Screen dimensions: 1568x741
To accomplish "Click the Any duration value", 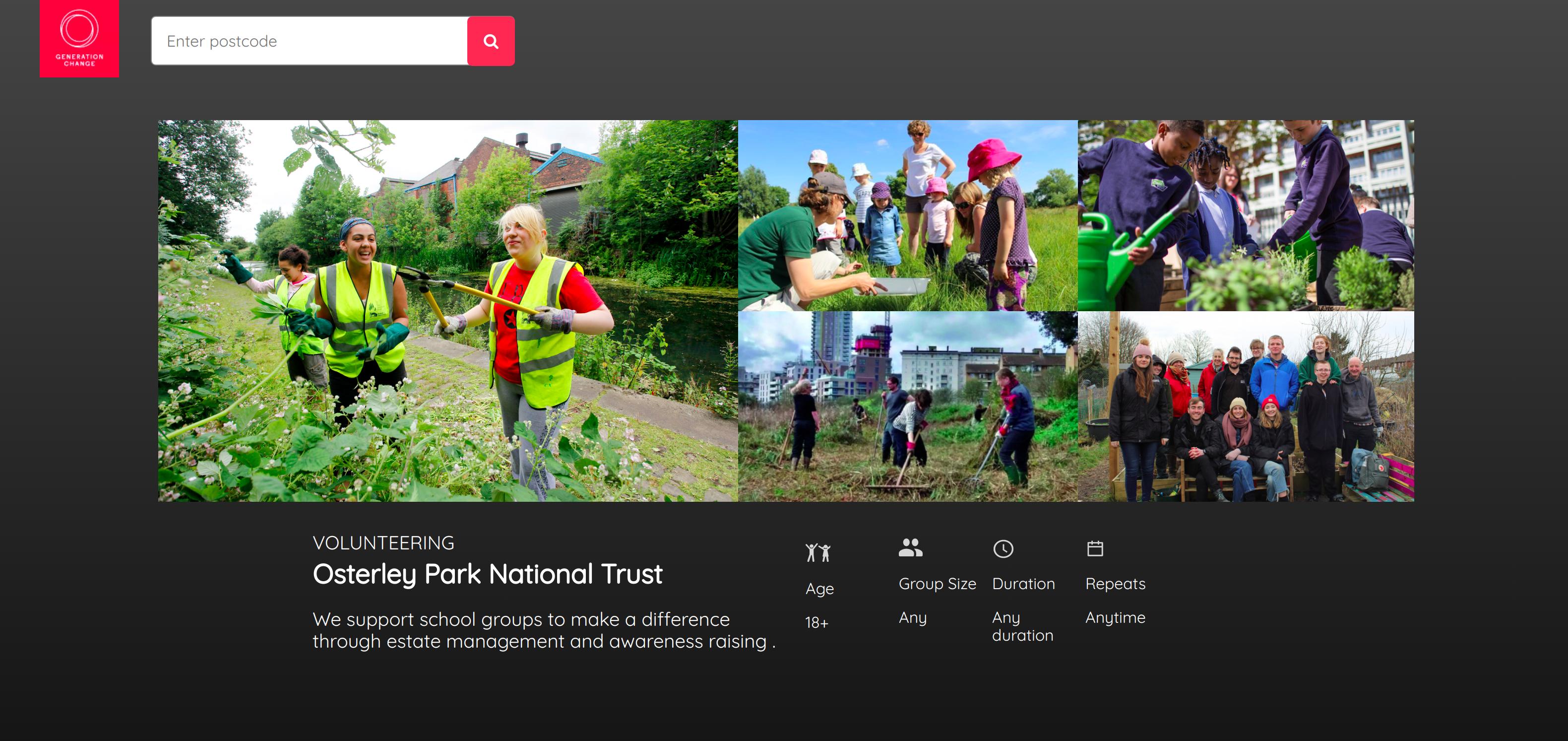I will pos(1022,626).
